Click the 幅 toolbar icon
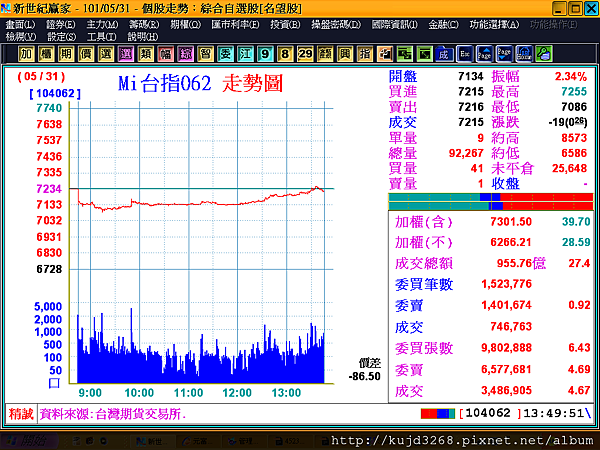 tap(165, 54)
